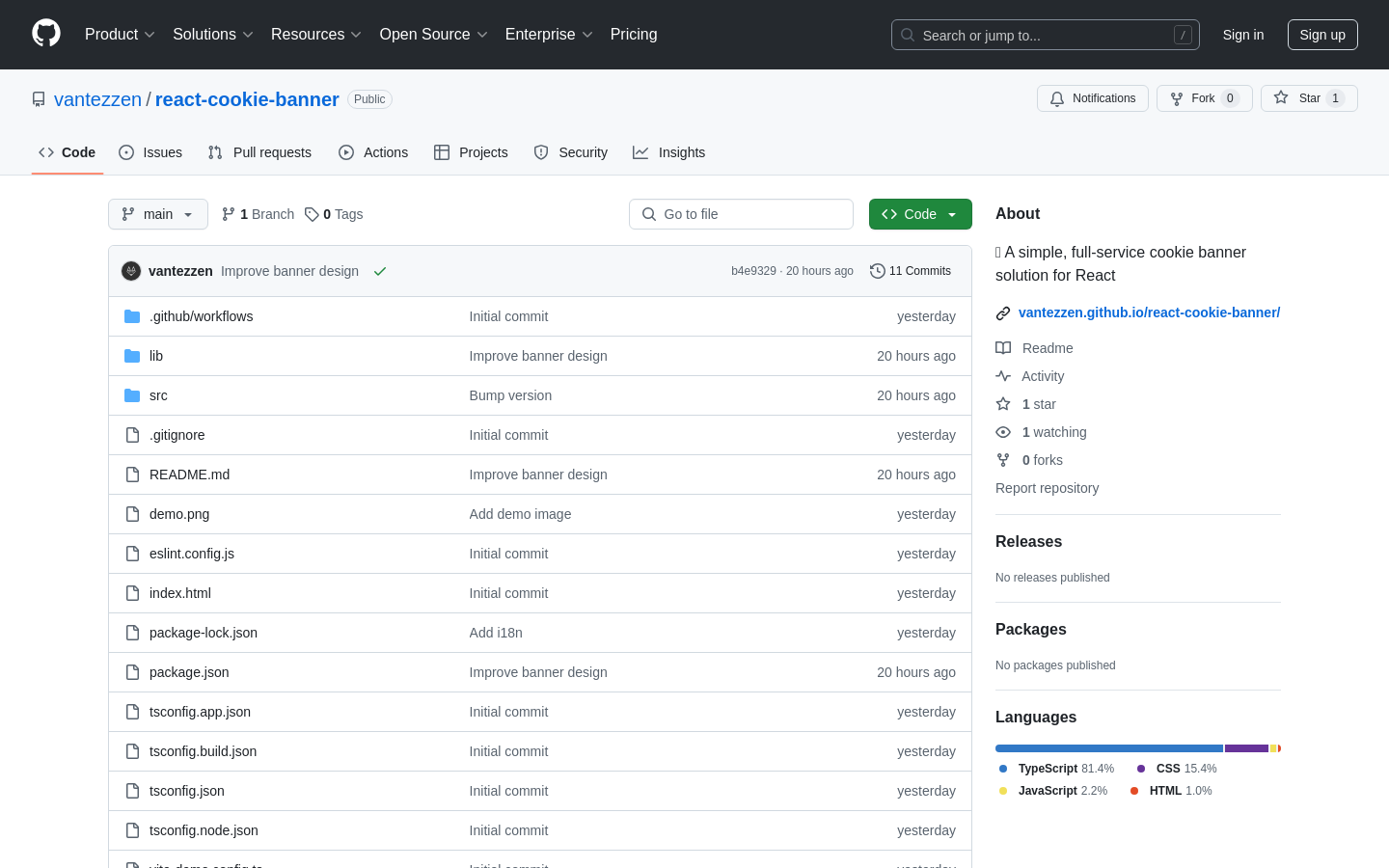View 11 Commits history
The width and height of the screenshot is (1389, 868).
(x=911, y=271)
